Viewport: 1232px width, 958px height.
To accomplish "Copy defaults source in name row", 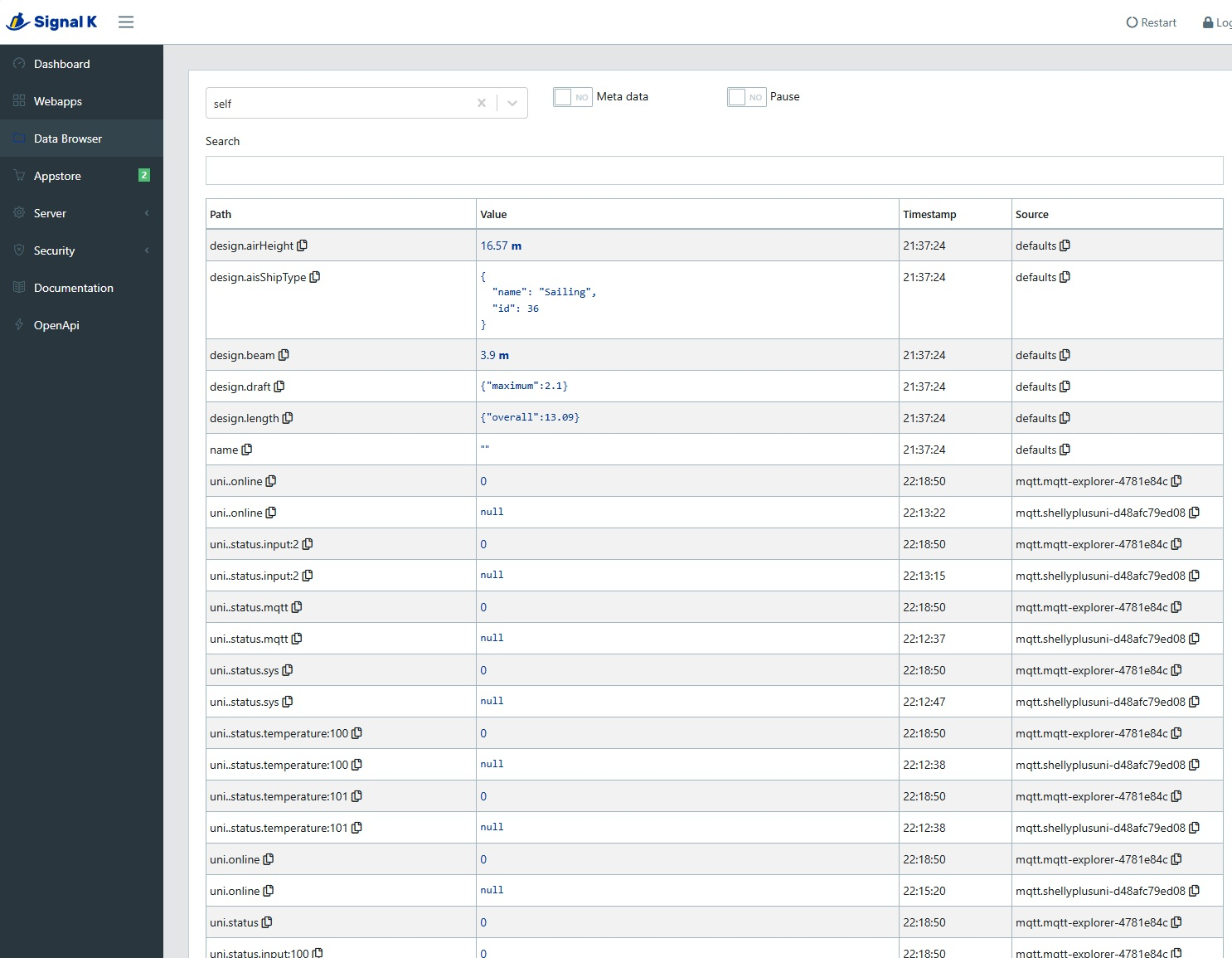I will (x=1065, y=450).
